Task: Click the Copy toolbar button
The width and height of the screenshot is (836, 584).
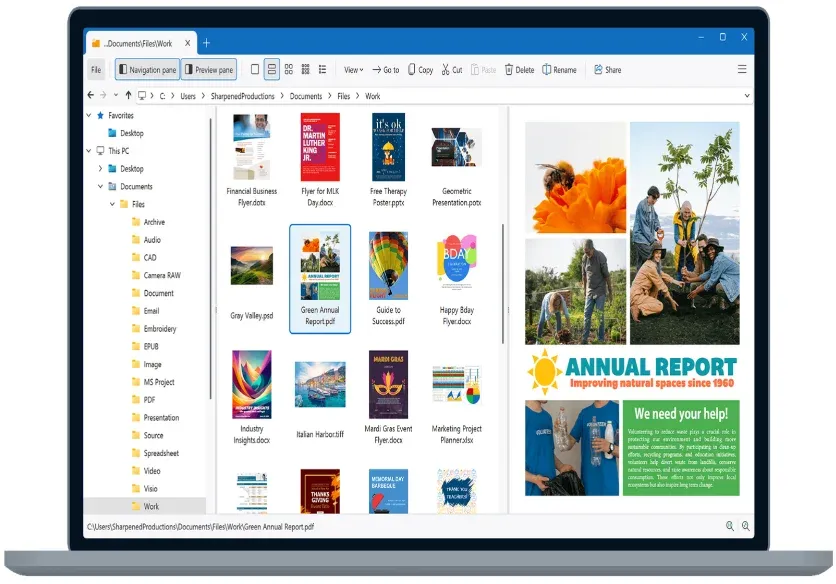Action: click(x=420, y=70)
